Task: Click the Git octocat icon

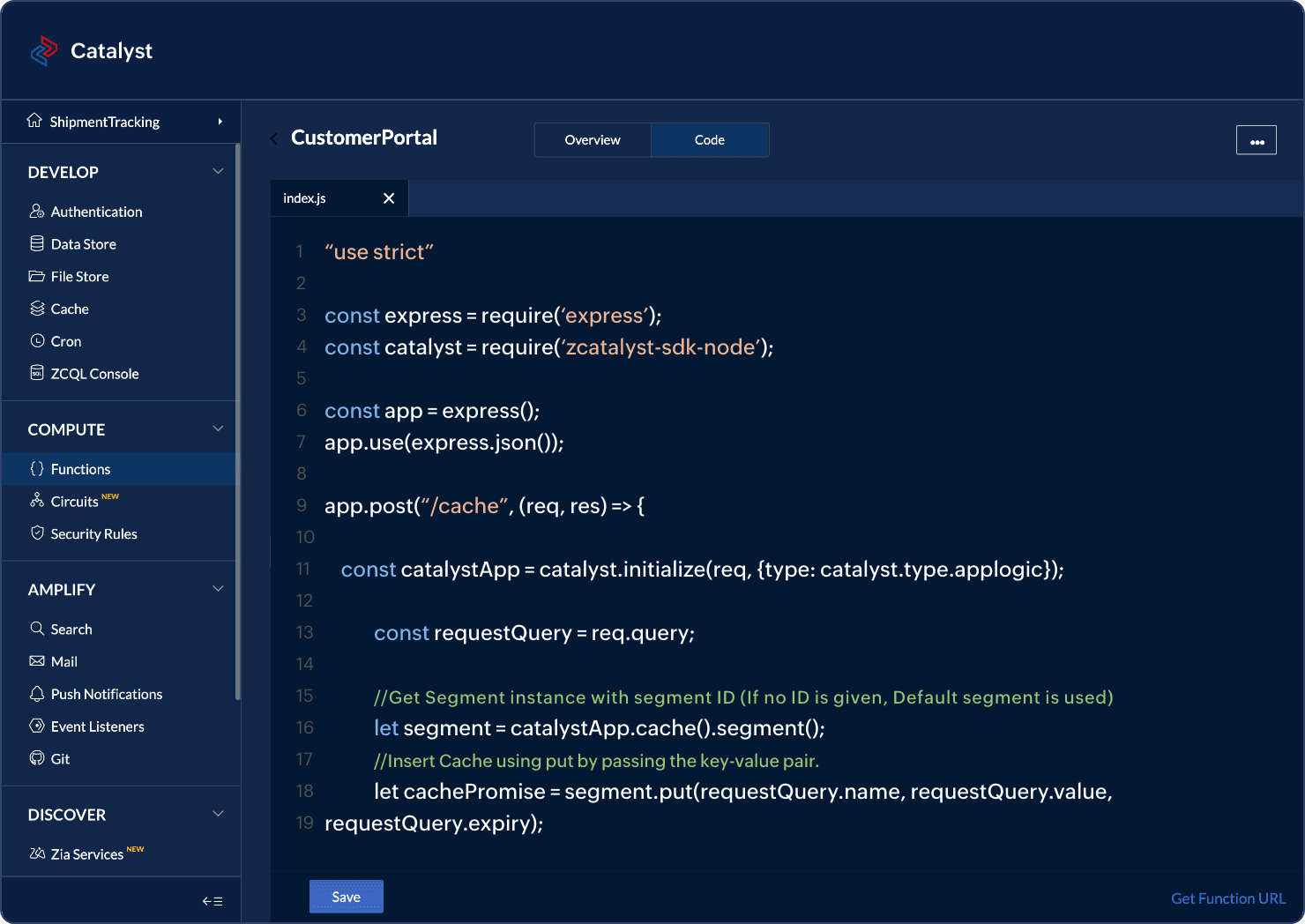Action: point(37,757)
